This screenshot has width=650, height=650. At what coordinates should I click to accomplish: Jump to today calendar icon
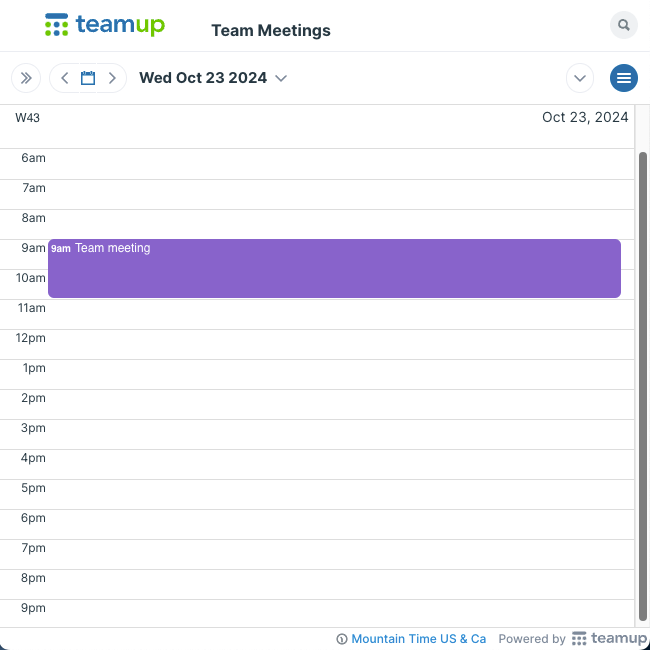tap(88, 78)
